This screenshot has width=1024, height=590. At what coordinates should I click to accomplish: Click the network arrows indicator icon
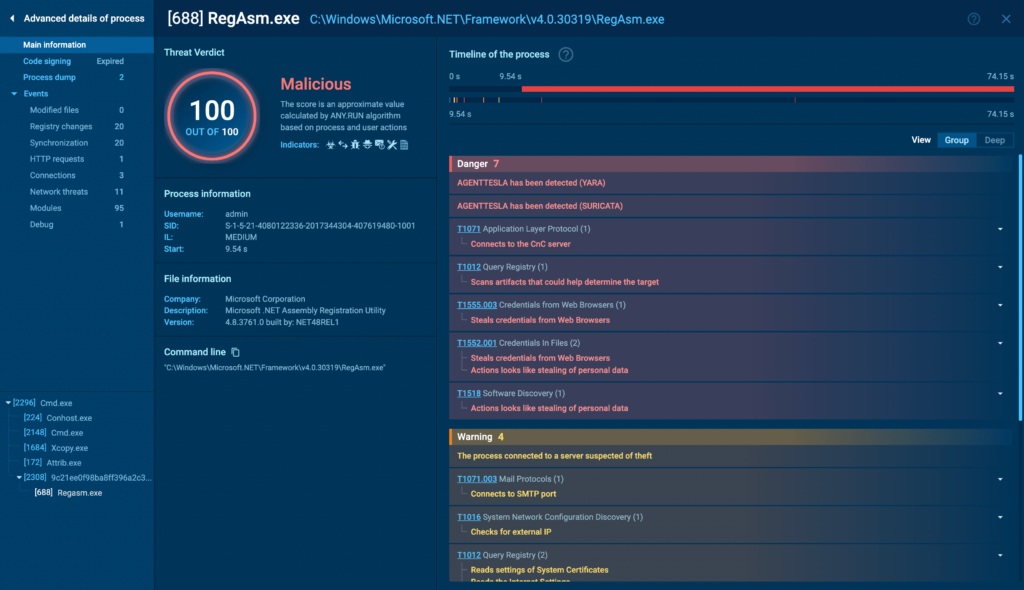343,145
